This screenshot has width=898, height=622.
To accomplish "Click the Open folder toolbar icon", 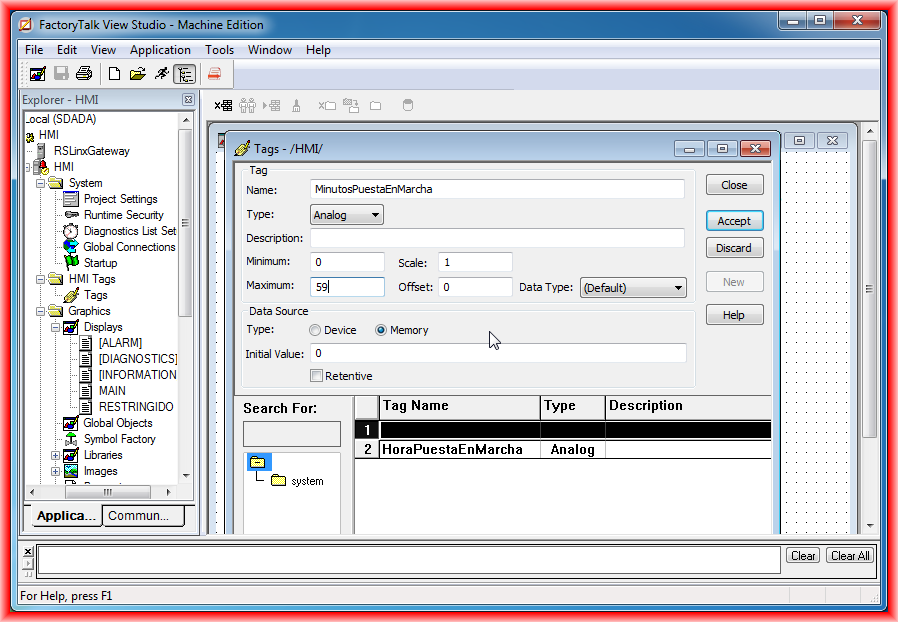I will click(x=138, y=74).
